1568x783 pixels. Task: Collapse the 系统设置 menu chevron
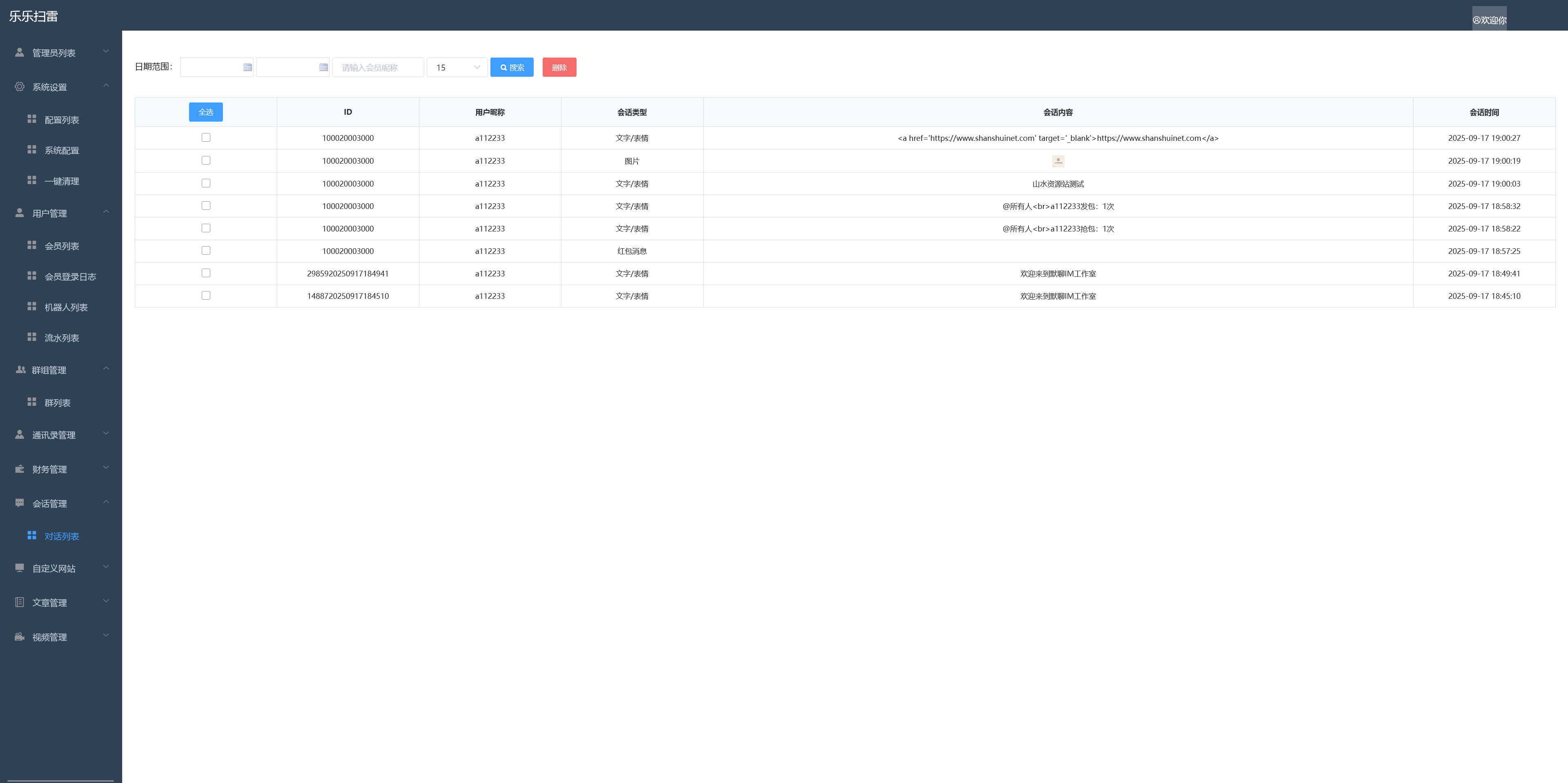coord(106,85)
